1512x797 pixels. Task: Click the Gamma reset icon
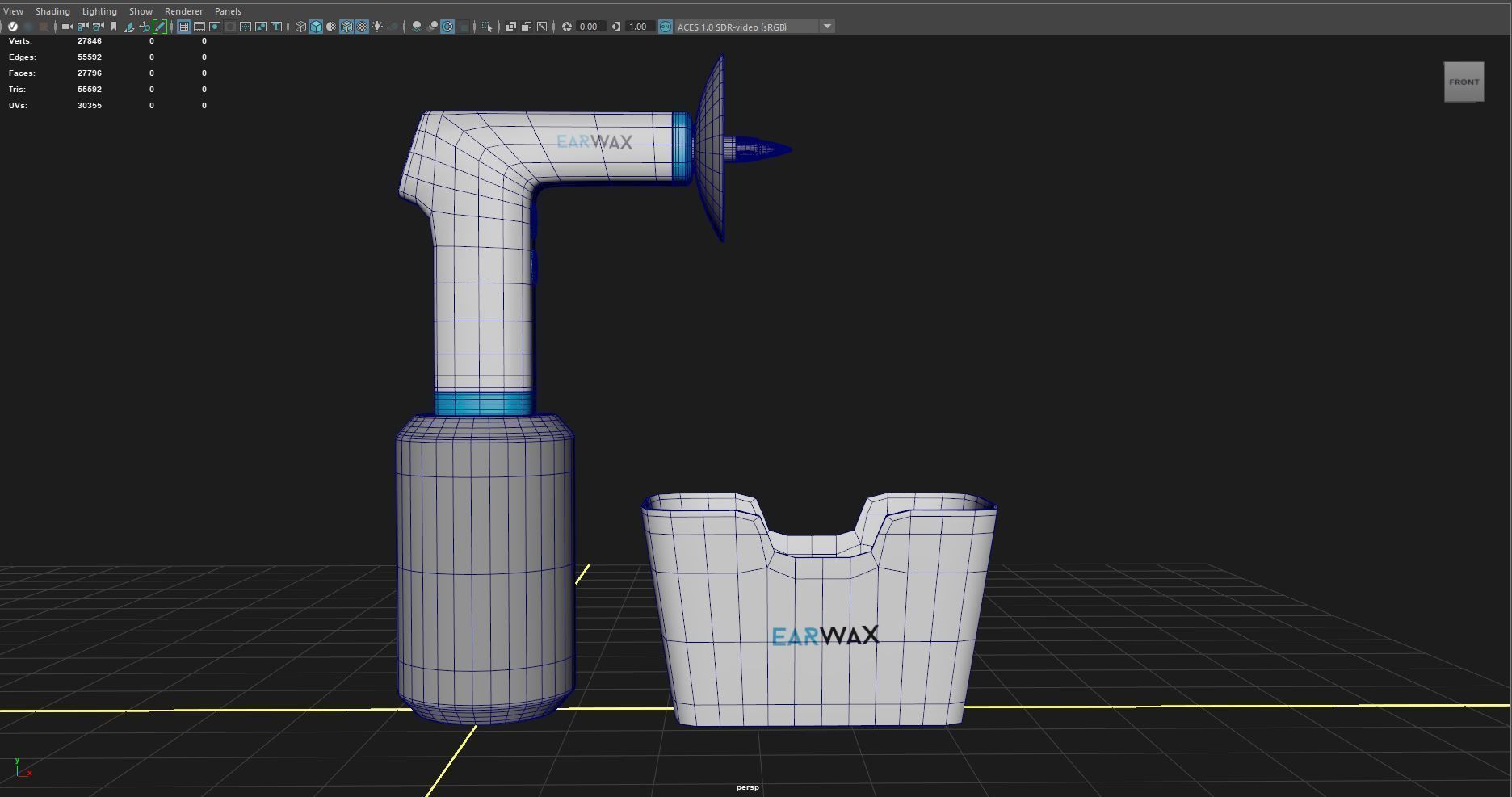coord(616,27)
